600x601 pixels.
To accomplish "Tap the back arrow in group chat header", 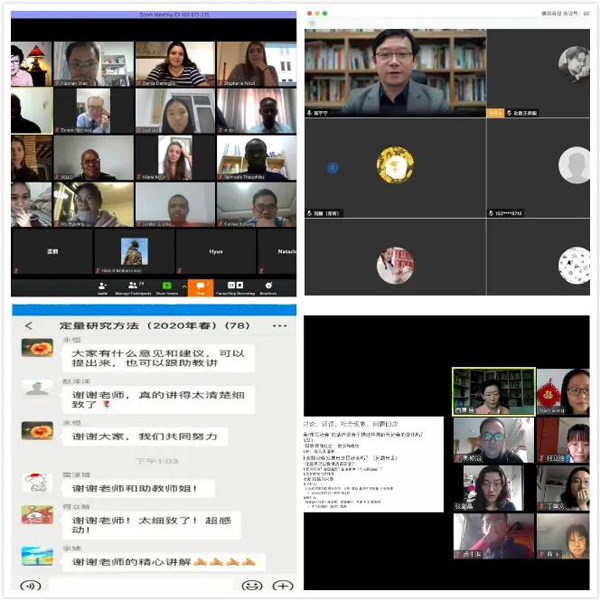I will (x=29, y=325).
